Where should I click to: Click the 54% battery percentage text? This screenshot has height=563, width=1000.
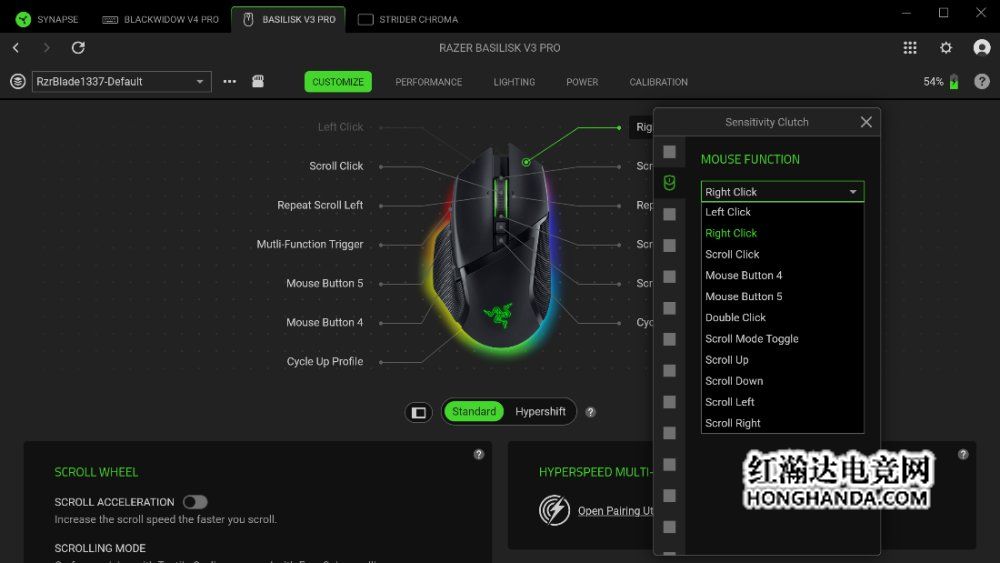pos(933,82)
